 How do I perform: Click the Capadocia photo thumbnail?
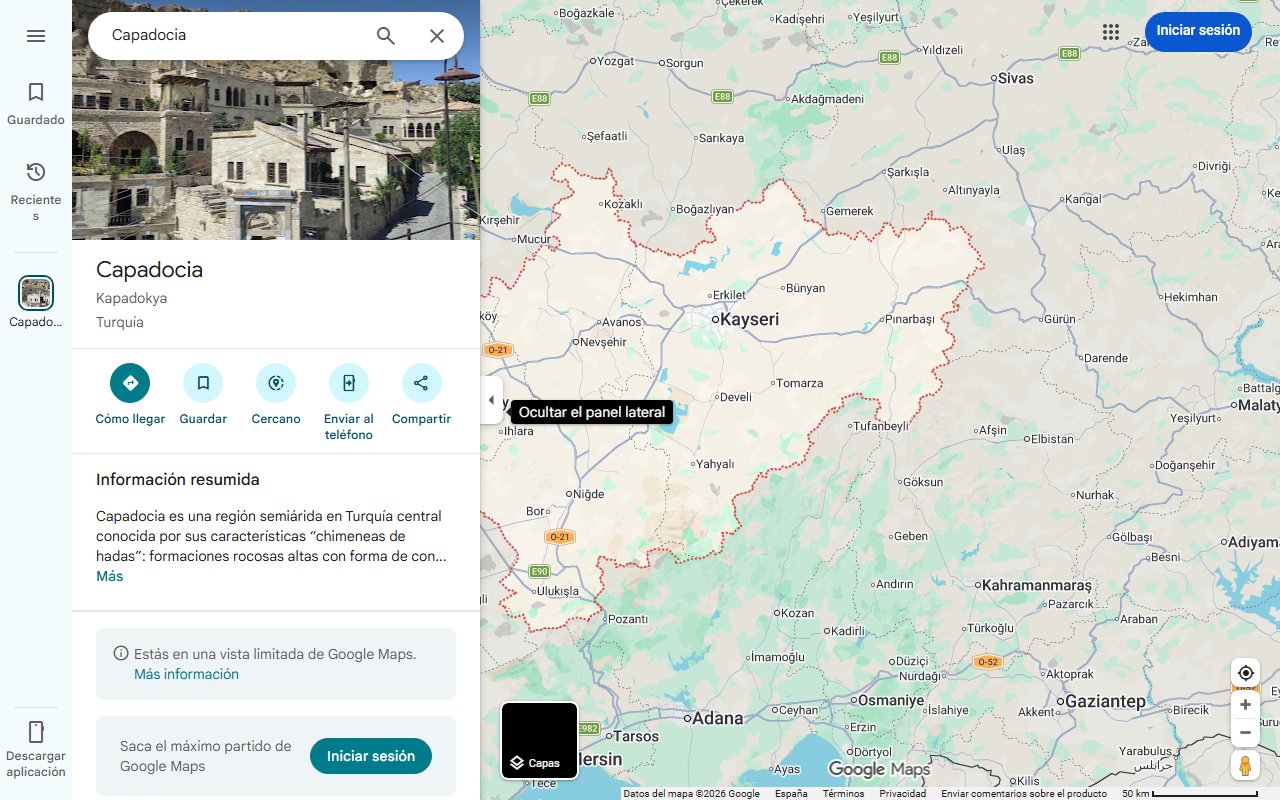[x=36, y=293]
